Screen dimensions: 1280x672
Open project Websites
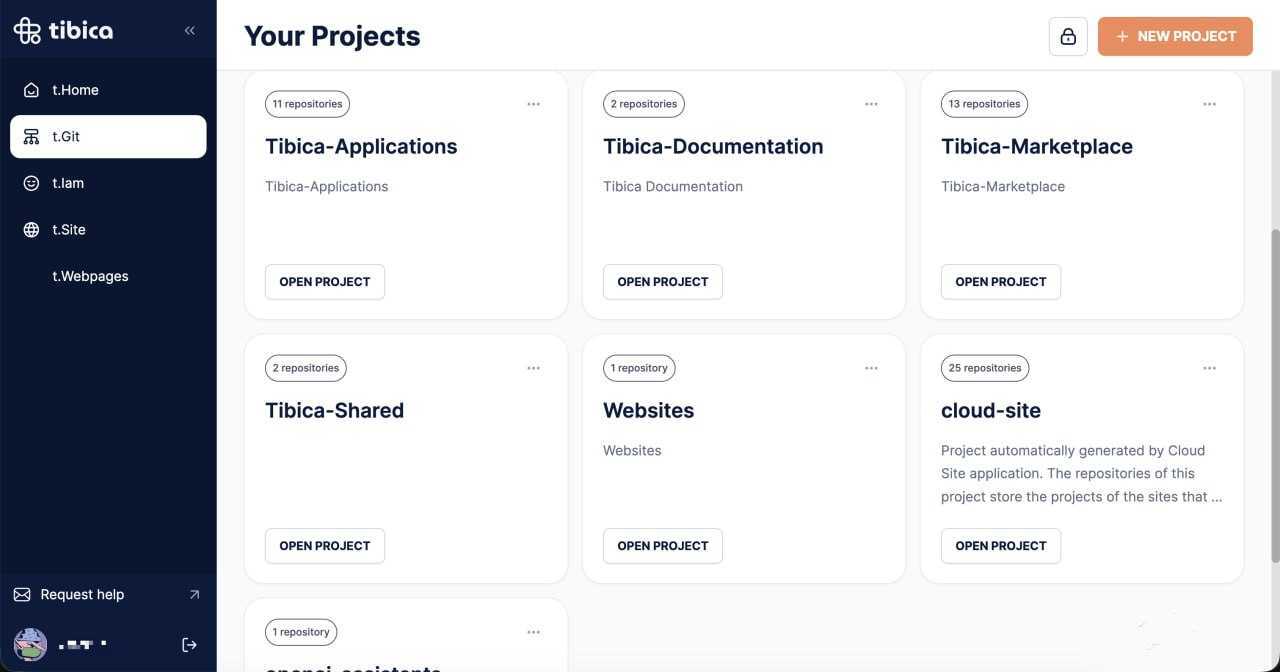662,546
